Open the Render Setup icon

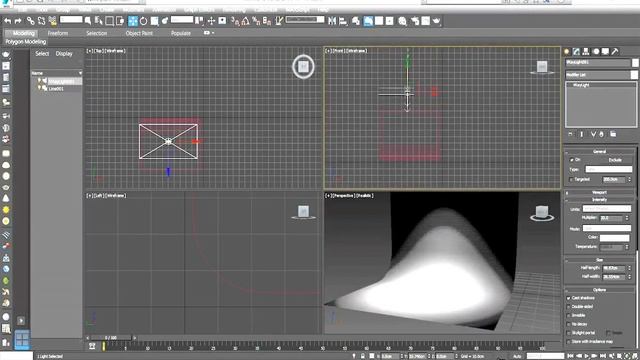click(415, 21)
